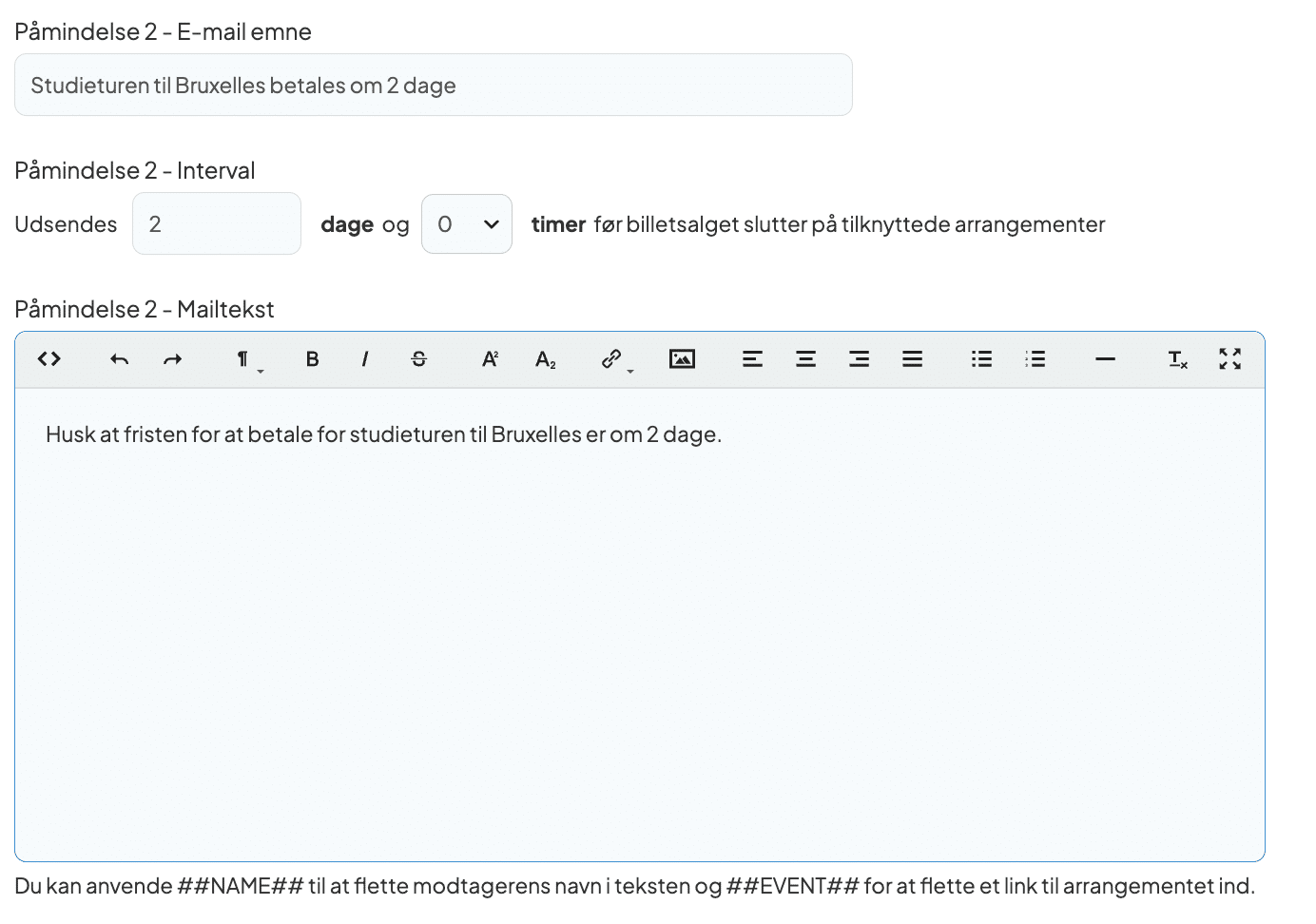Expand the timer hours dropdown
The image size is (1316, 924).
(467, 224)
